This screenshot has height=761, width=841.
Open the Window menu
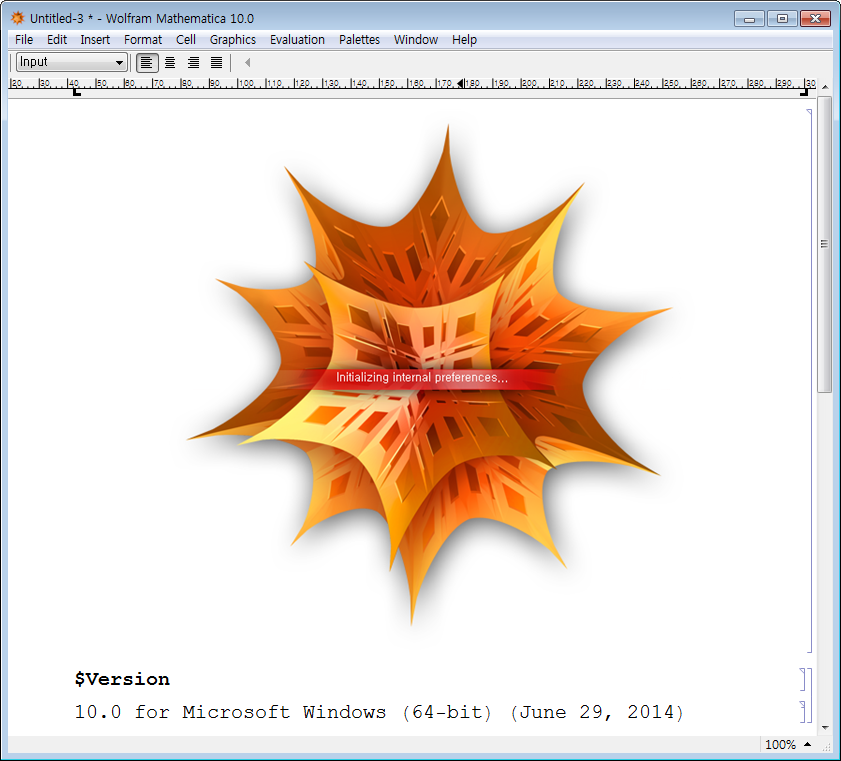click(x=416, y=40)
